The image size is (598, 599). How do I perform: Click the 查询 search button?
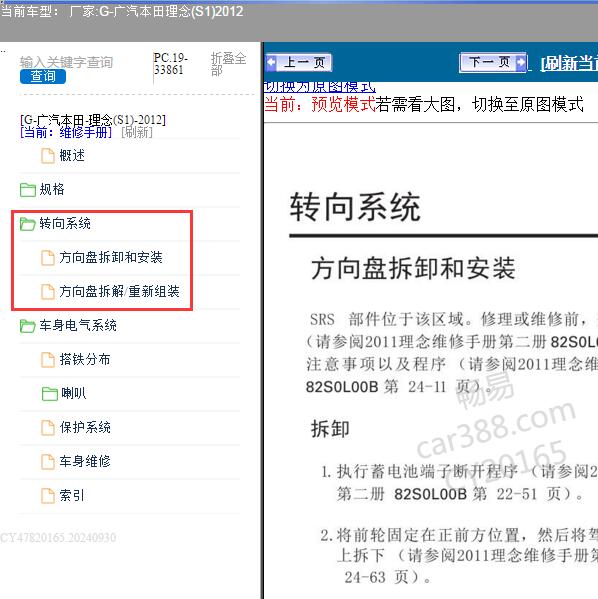point(43,76)
